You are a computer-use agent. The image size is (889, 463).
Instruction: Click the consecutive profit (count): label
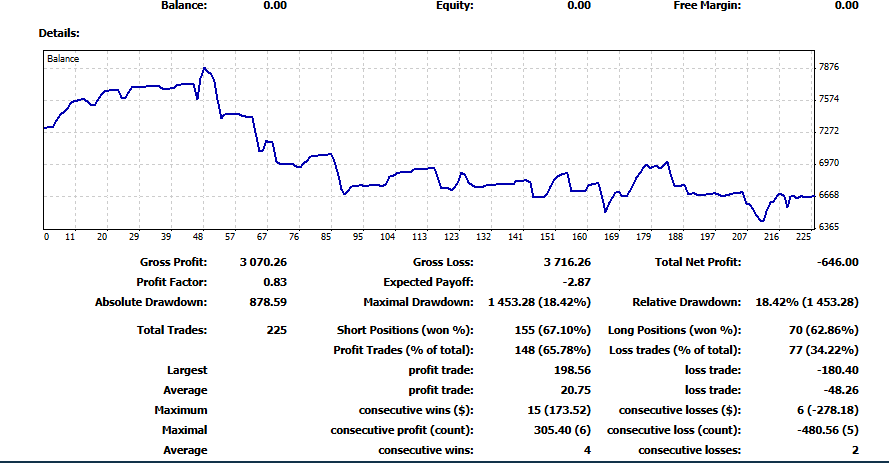coord(402,430)
